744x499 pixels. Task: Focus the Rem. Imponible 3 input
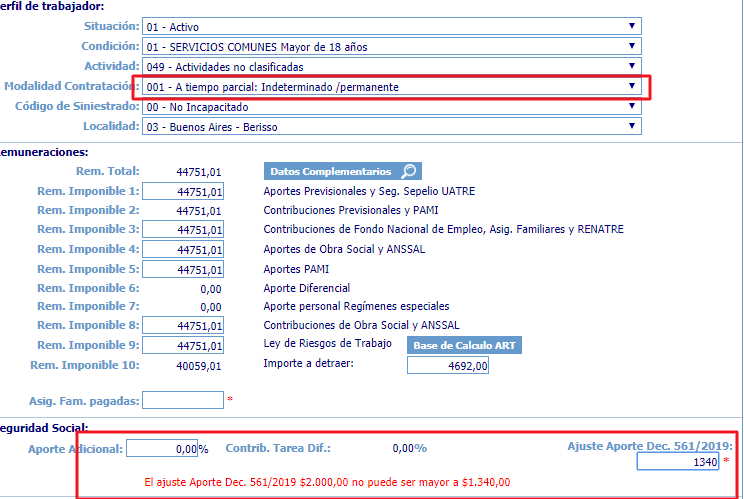point(183,230)
